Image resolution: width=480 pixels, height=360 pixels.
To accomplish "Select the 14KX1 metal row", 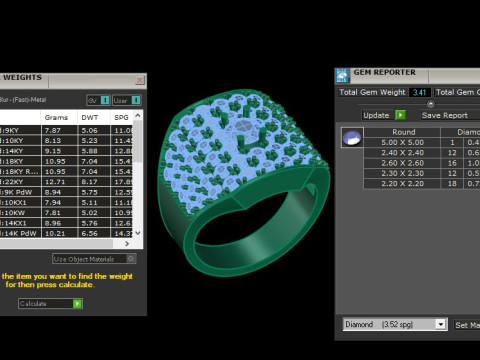I will 67,223.
